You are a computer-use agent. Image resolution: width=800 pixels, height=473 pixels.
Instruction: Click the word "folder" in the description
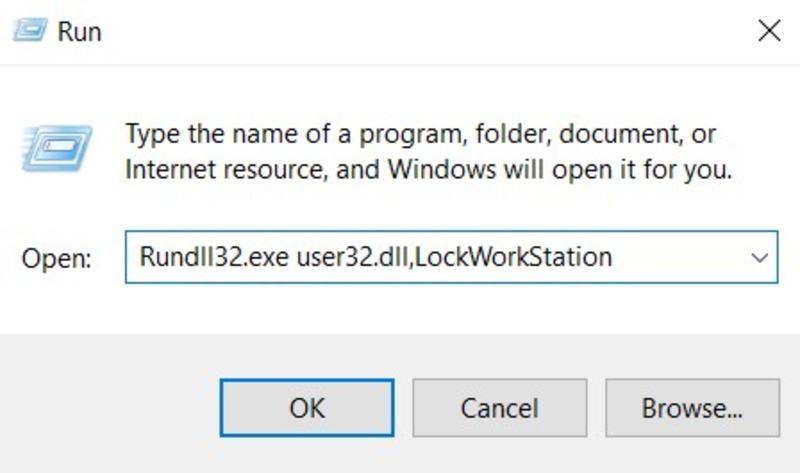(511, 134)
